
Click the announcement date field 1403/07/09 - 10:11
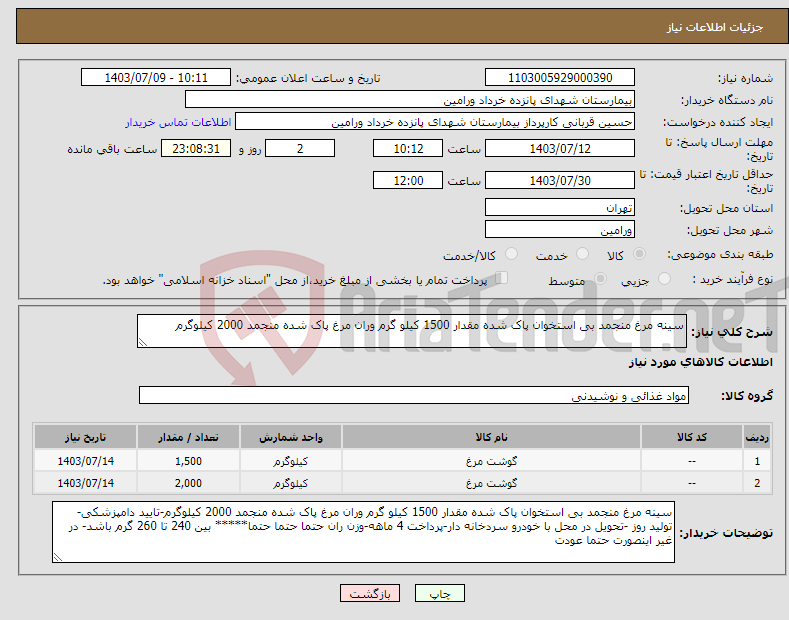(x=155, y=78)
